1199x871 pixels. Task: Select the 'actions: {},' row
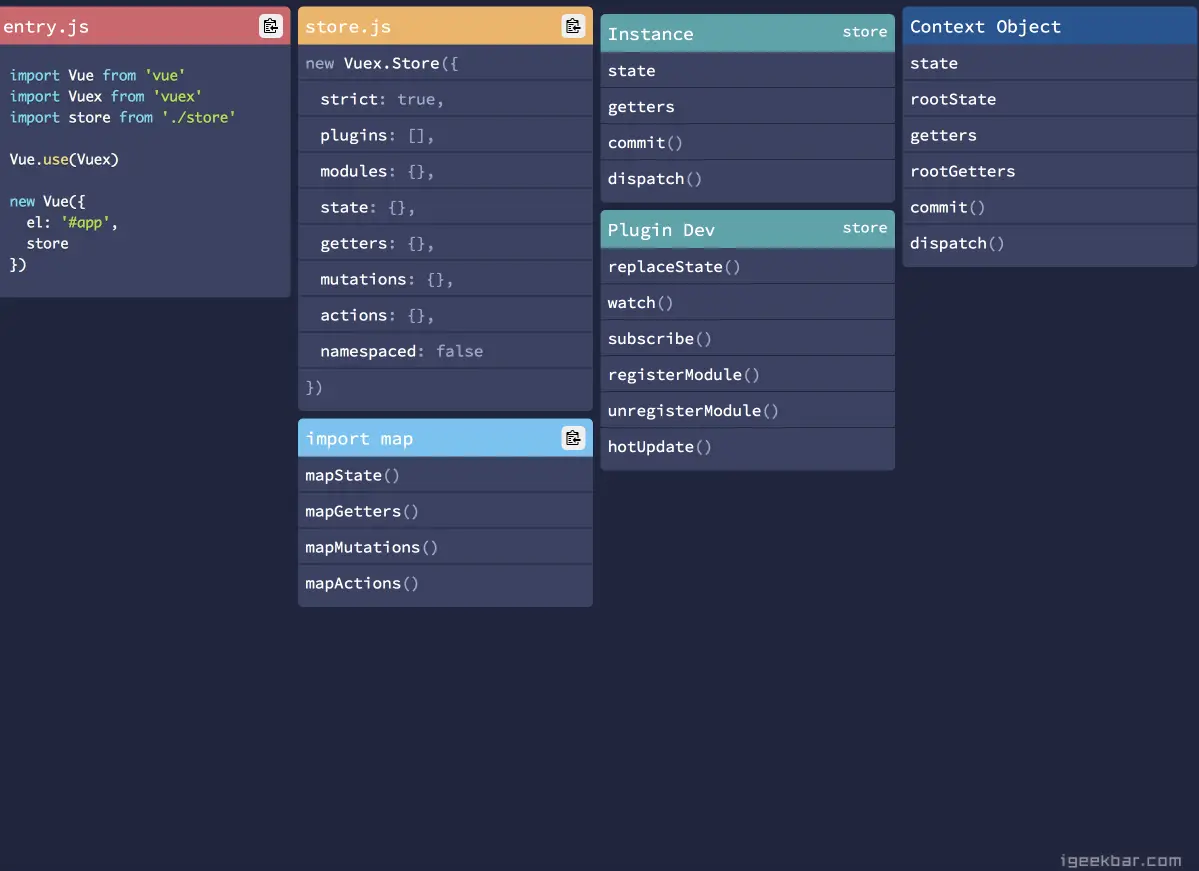pos(445,314)
